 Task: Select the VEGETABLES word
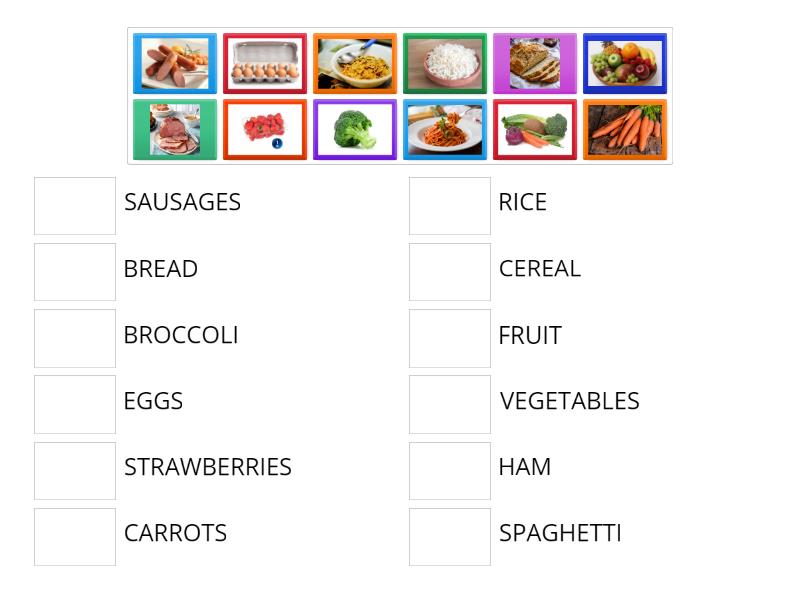pyautogui.click(x=569, y=400)
